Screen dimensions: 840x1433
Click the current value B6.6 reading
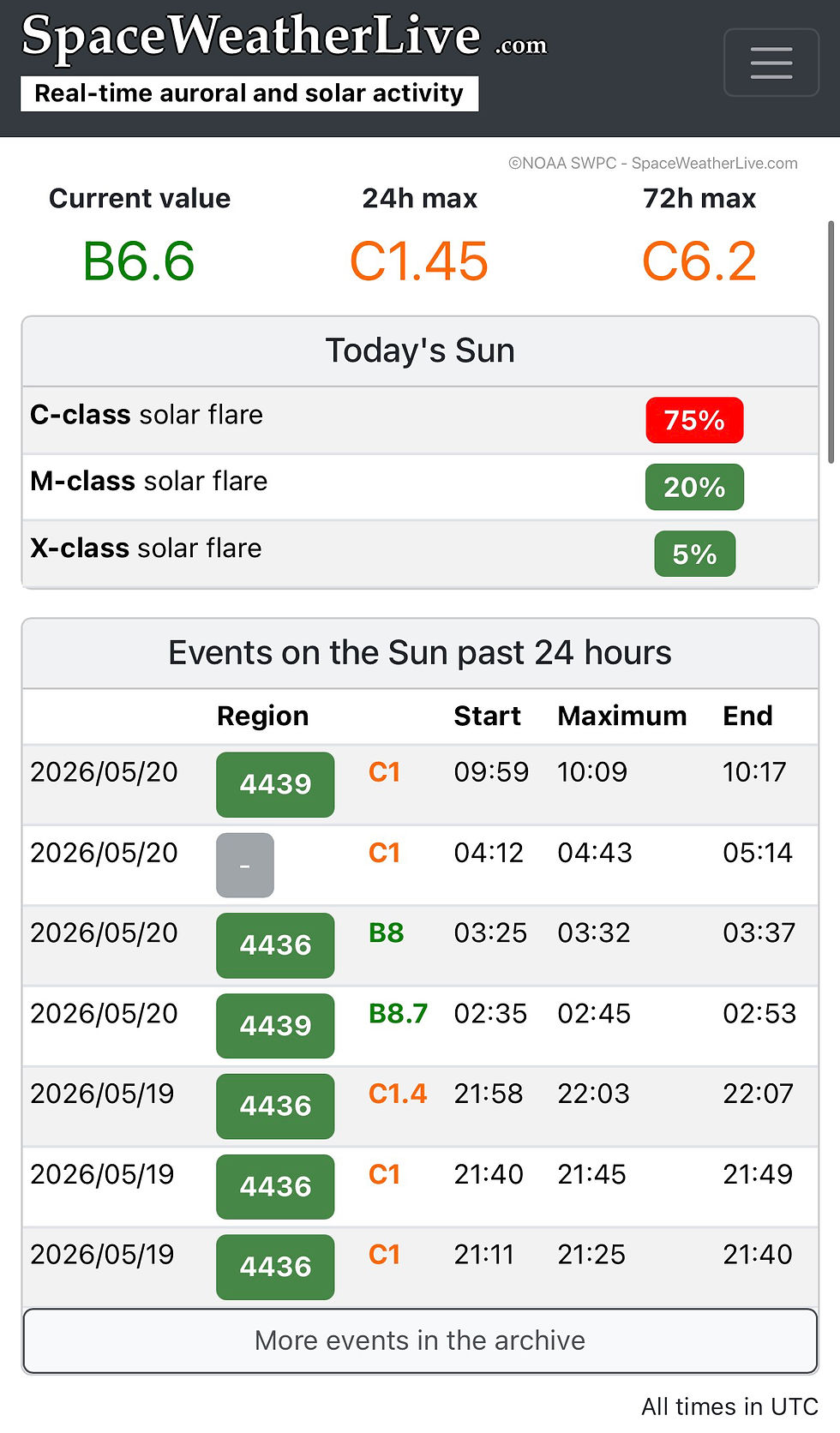[139, 261]
